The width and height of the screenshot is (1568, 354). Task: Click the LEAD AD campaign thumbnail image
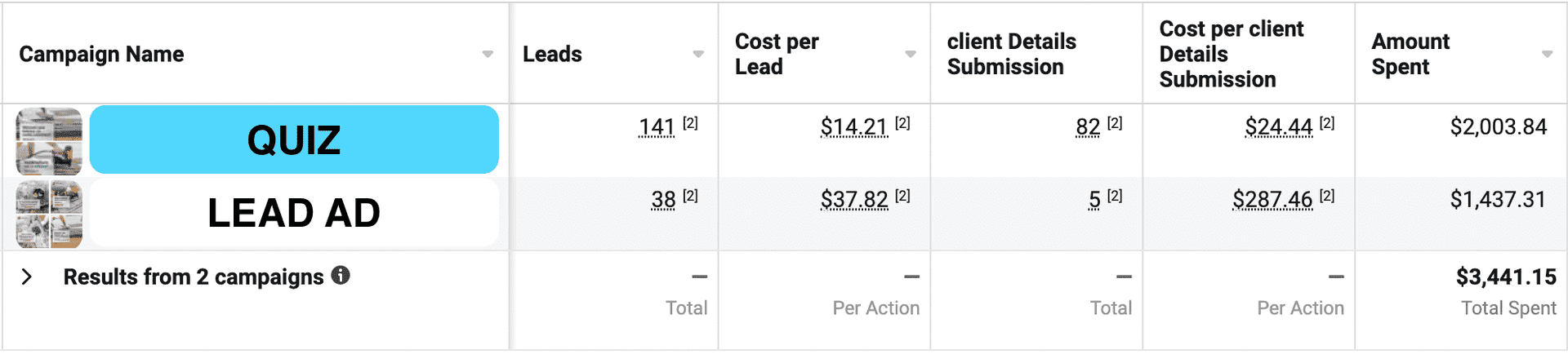(x=49, y=214)
